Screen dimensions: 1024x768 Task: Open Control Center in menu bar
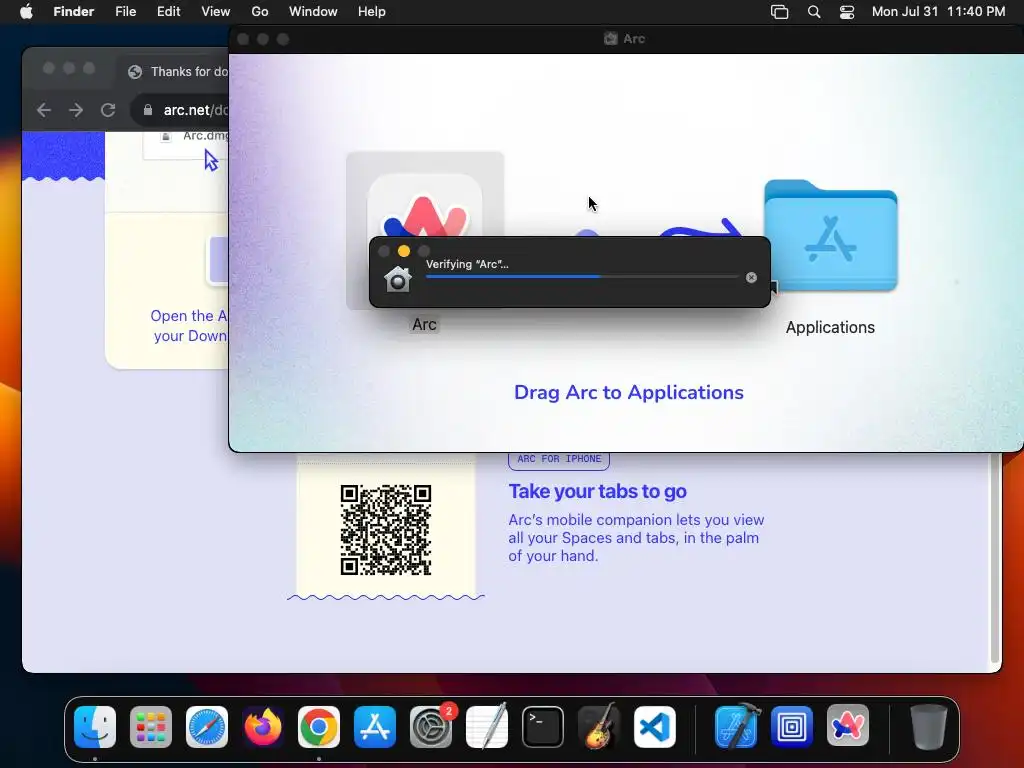click(847, 12)
